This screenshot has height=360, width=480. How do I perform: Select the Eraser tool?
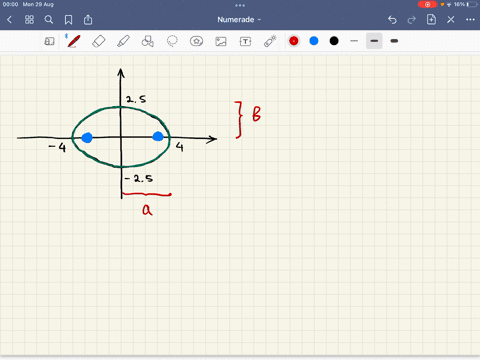tap(99, 41)
